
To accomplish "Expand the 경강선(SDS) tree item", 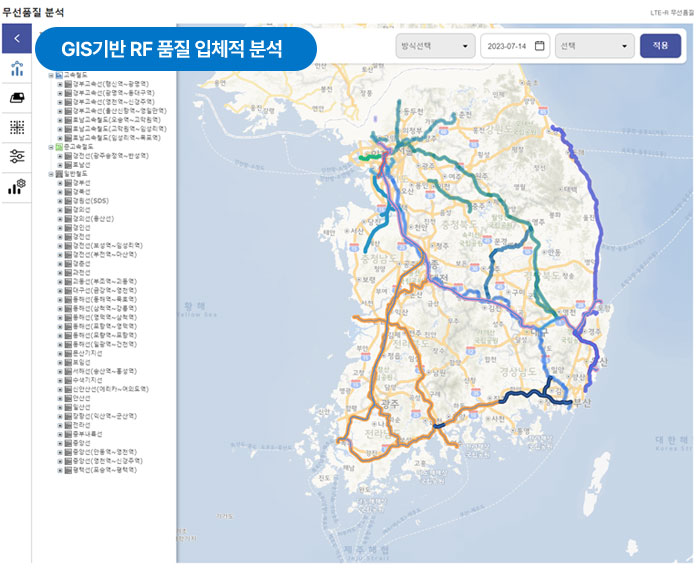I will click(59, 199).
